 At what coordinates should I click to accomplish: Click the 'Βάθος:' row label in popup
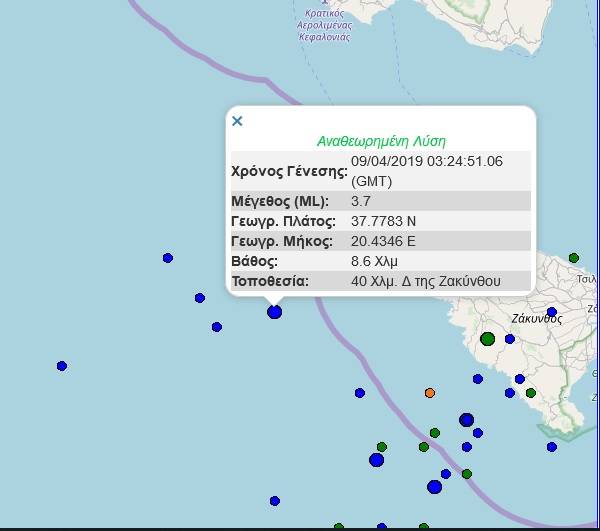click(x=254, y=261)
